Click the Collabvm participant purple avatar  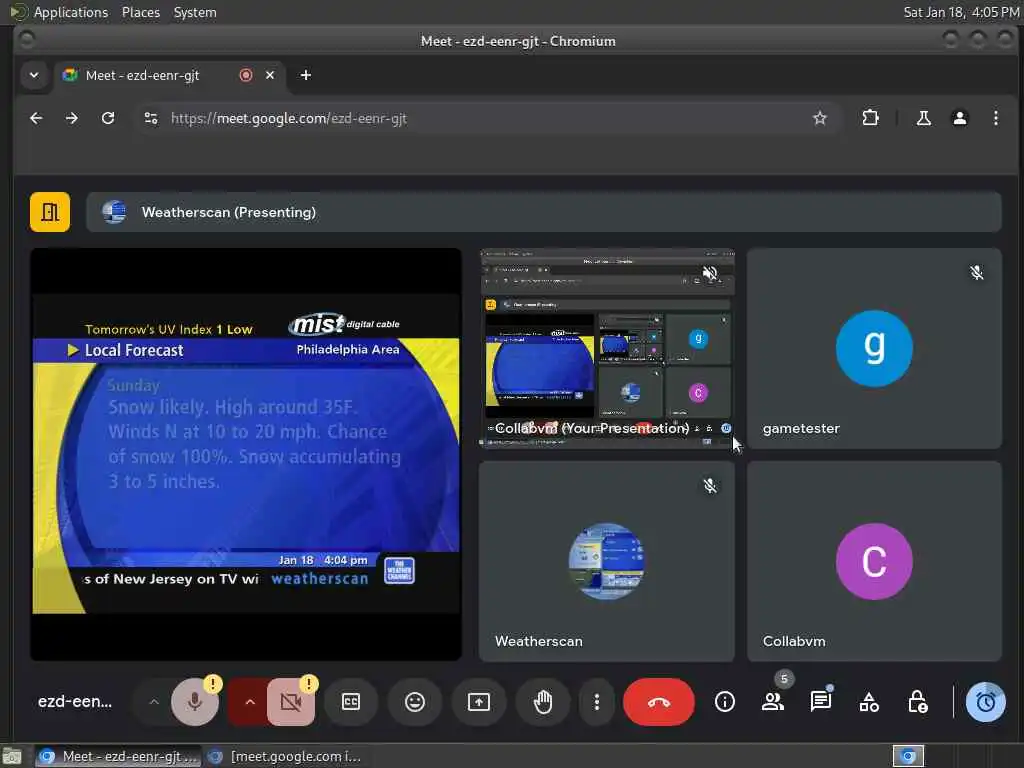874,561
